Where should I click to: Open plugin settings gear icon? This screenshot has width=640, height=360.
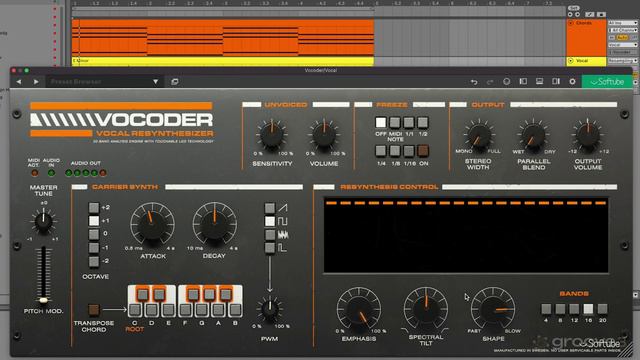click(572, 82)
